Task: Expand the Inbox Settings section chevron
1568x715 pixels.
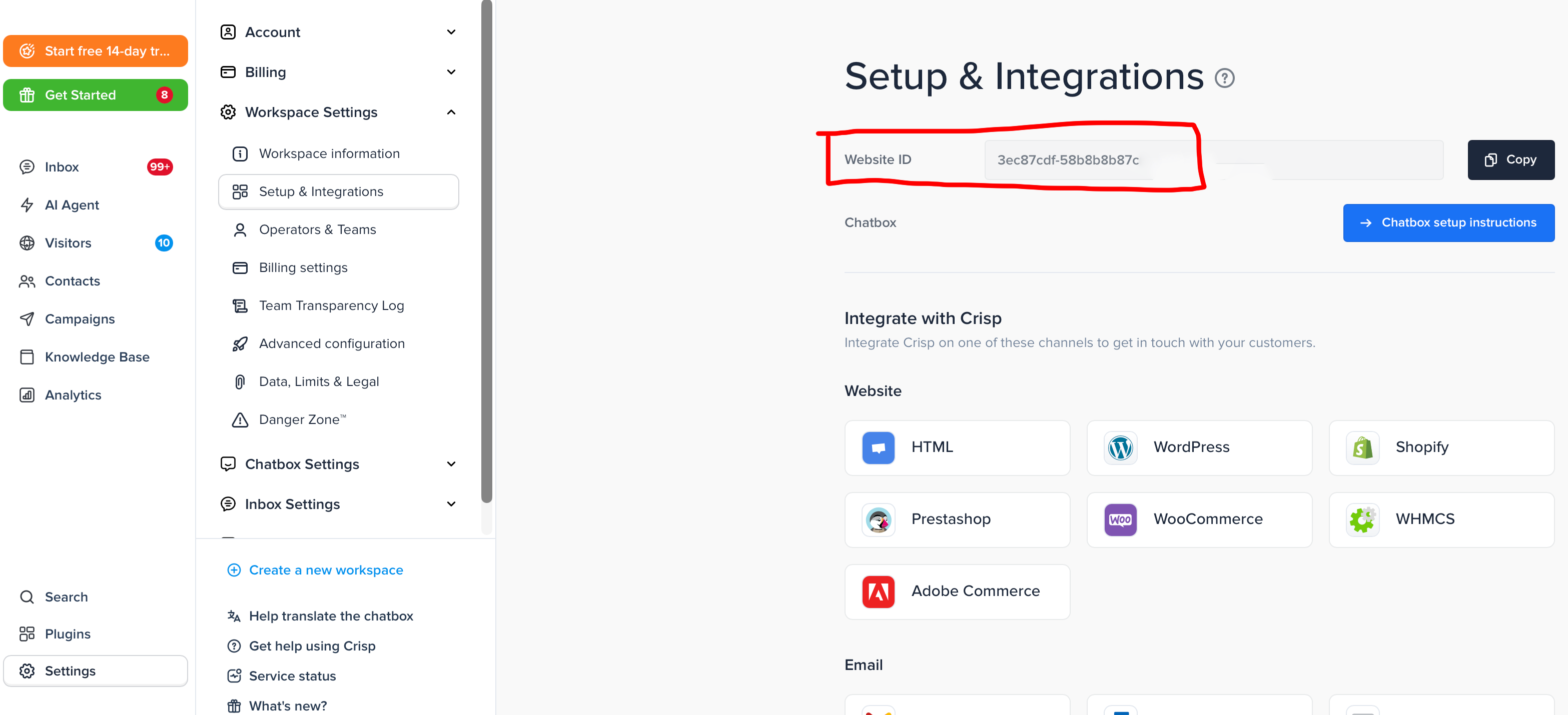Action: click(x=451, y=504)
